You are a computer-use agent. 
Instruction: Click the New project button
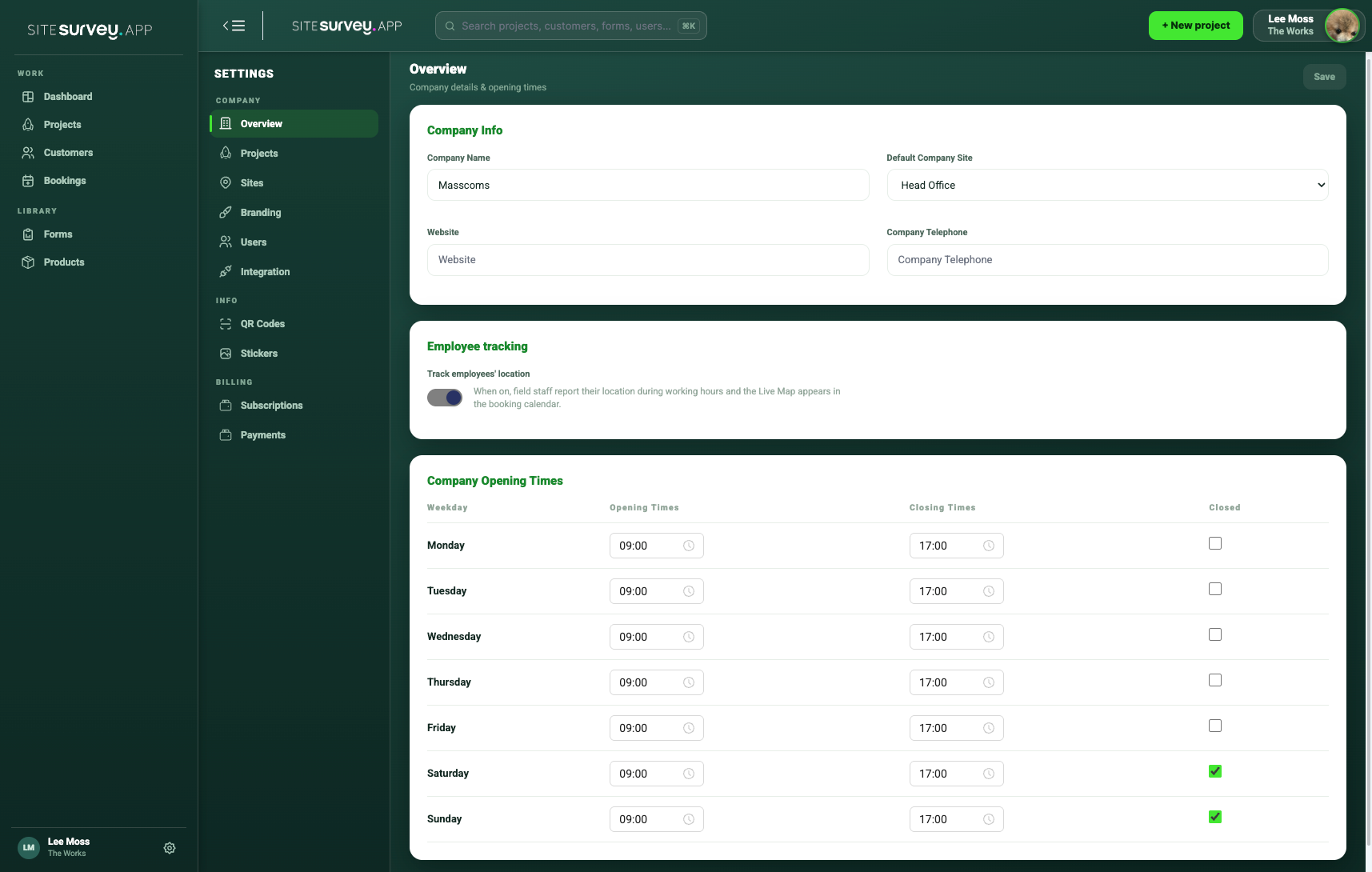[x=1196, y=26]
